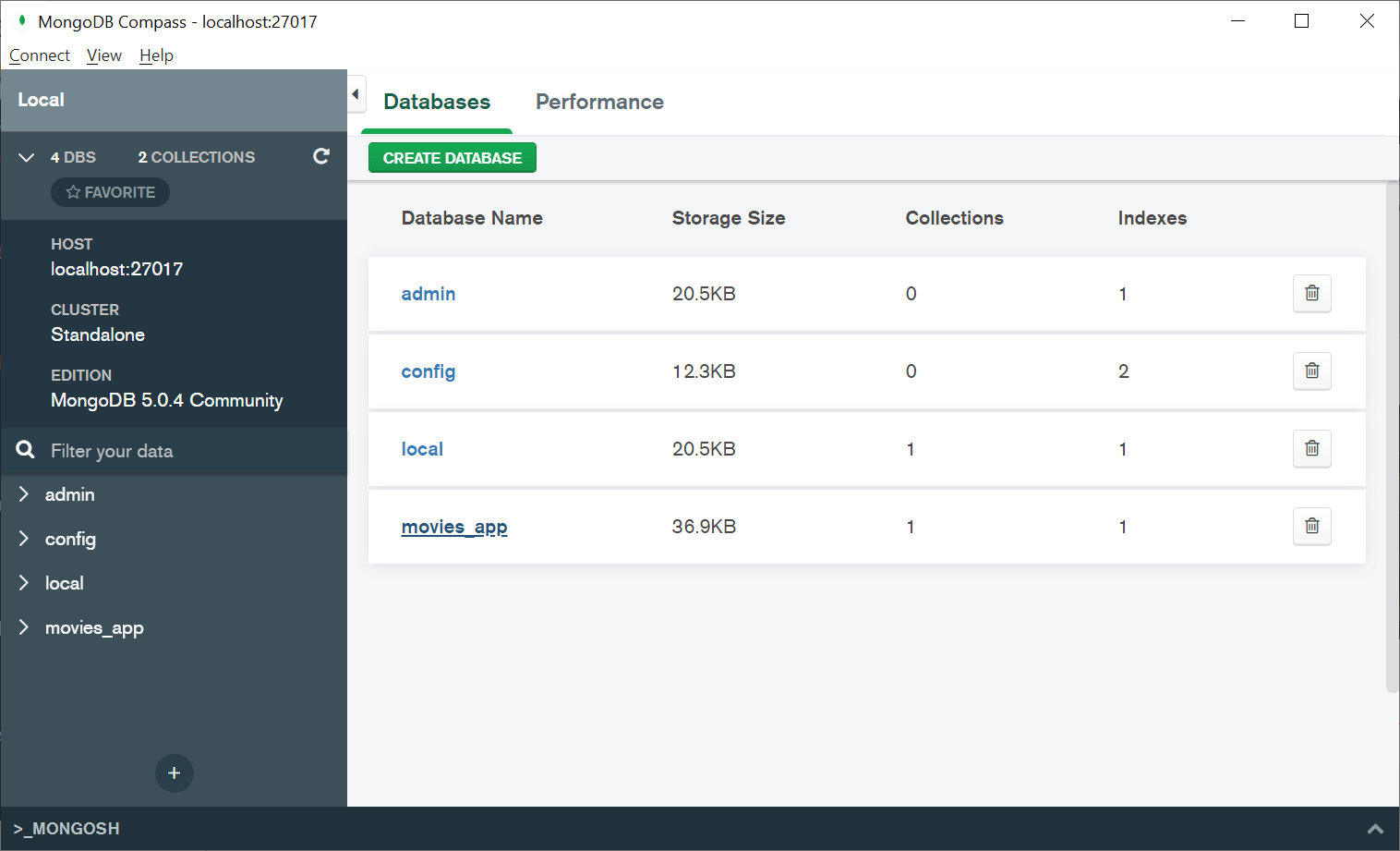This screenshot has height=851, width=1400.
Task: Delete the local database using its trash icon
Action: coord(1311,448)
